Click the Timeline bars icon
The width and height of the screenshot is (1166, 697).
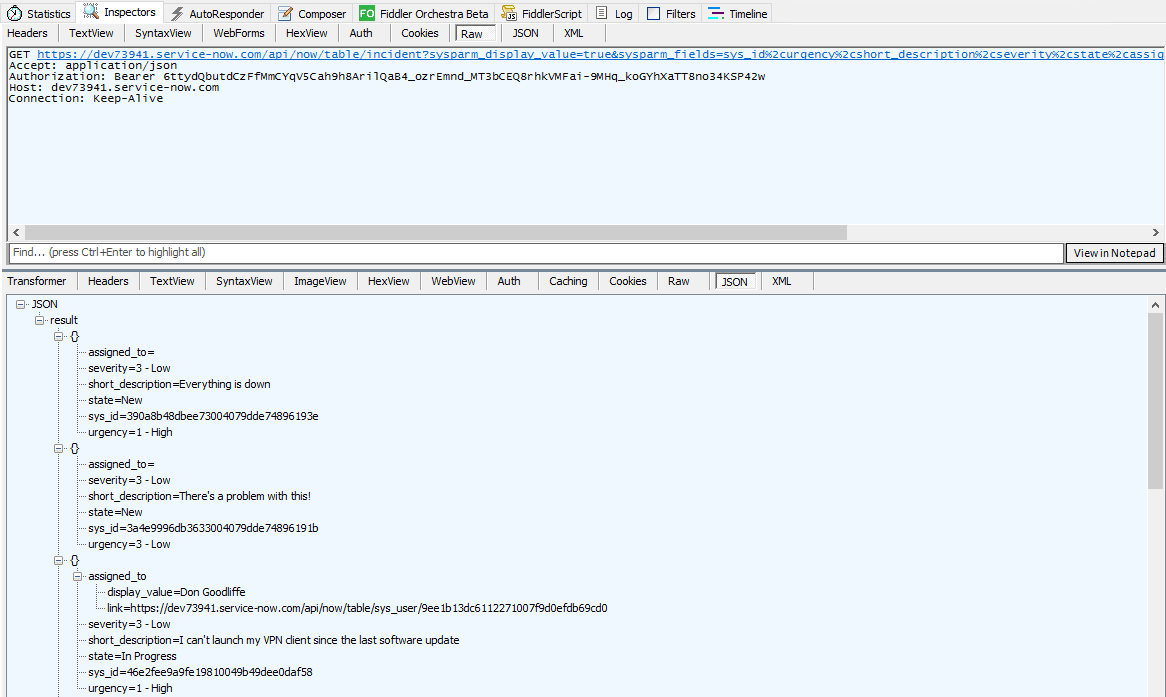pyautogui.click(x=715, y=13)
